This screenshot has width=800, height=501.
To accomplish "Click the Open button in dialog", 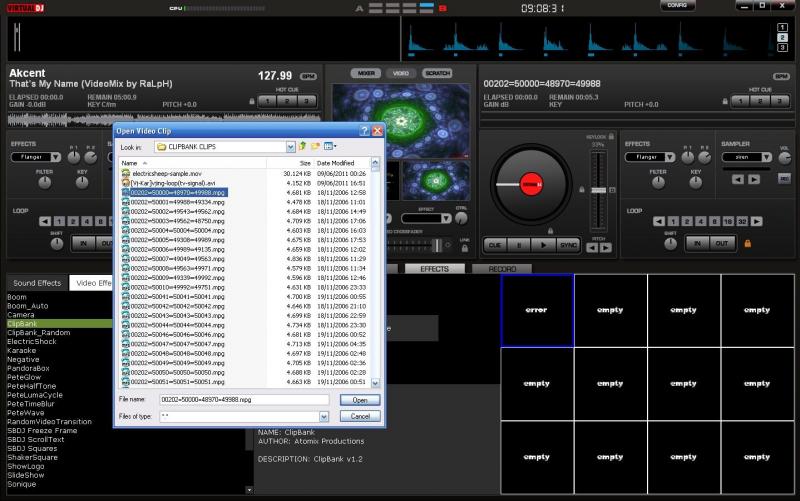I will (x=360, y=400).
